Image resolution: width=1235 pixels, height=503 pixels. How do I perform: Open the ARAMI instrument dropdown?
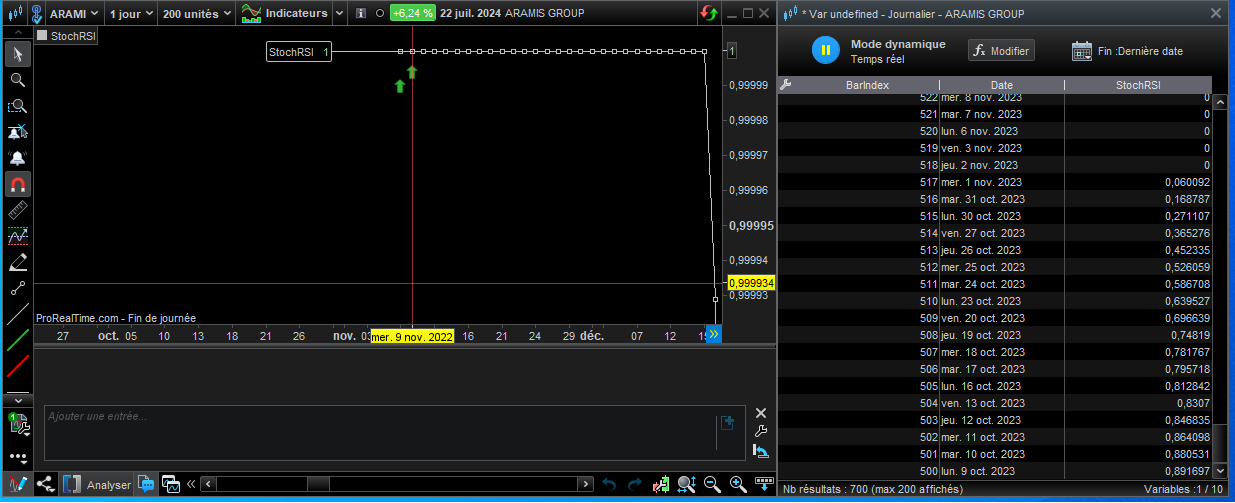click(75, 14)
